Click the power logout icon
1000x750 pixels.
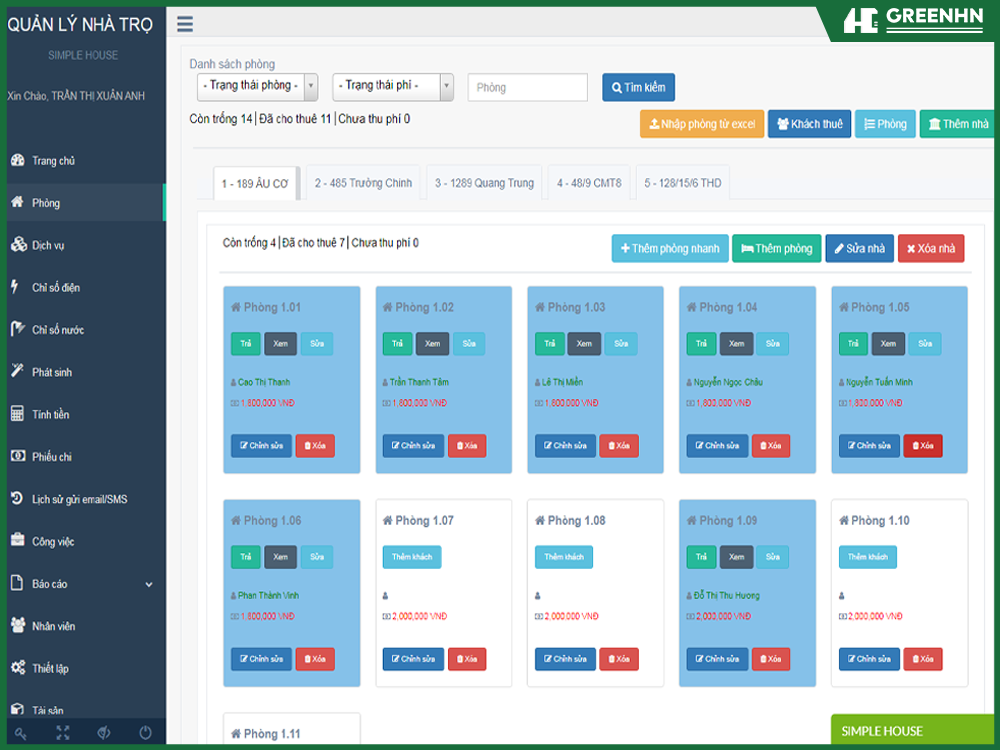point(145,733)
